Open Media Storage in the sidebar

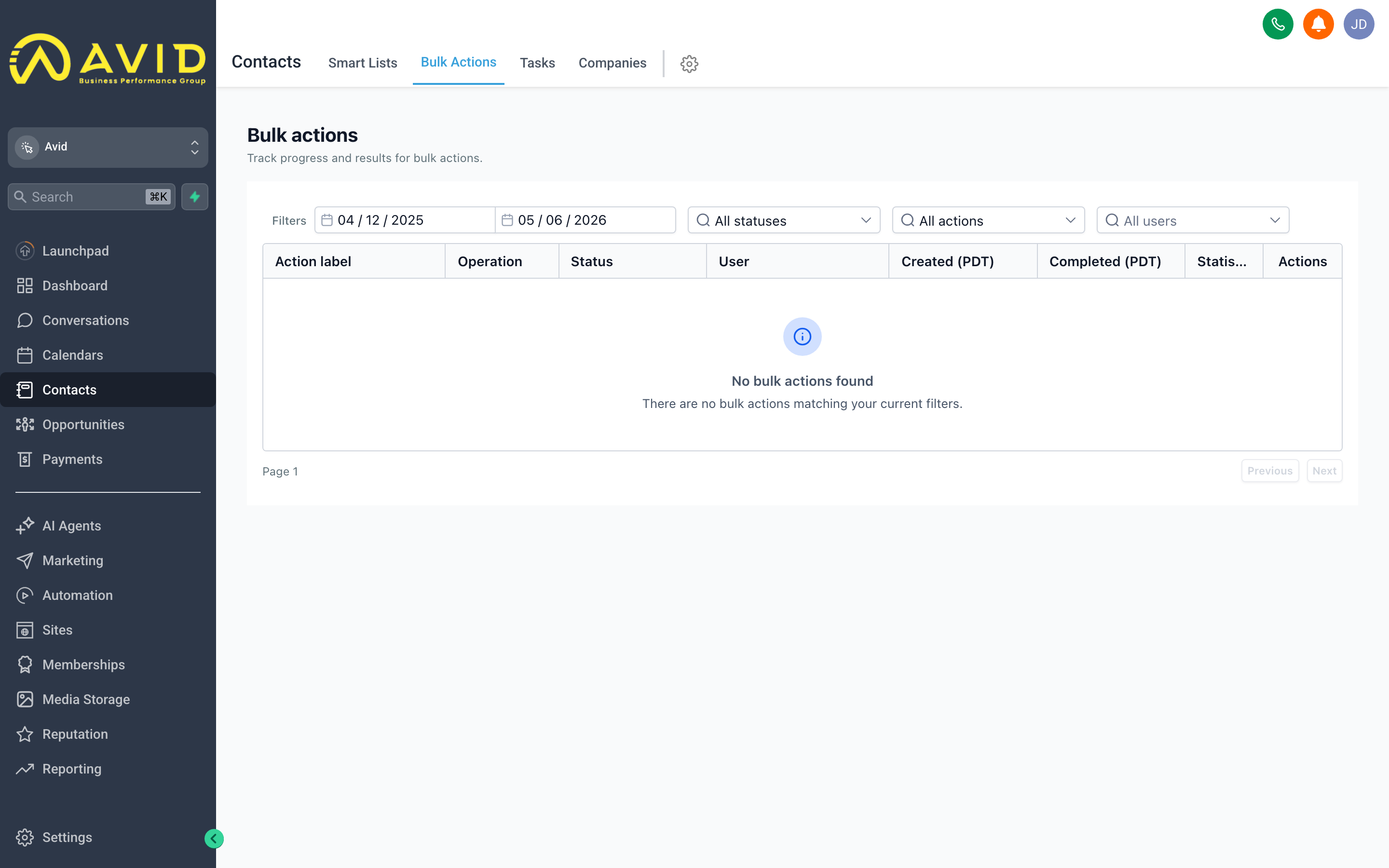click(x=108, y=699)
